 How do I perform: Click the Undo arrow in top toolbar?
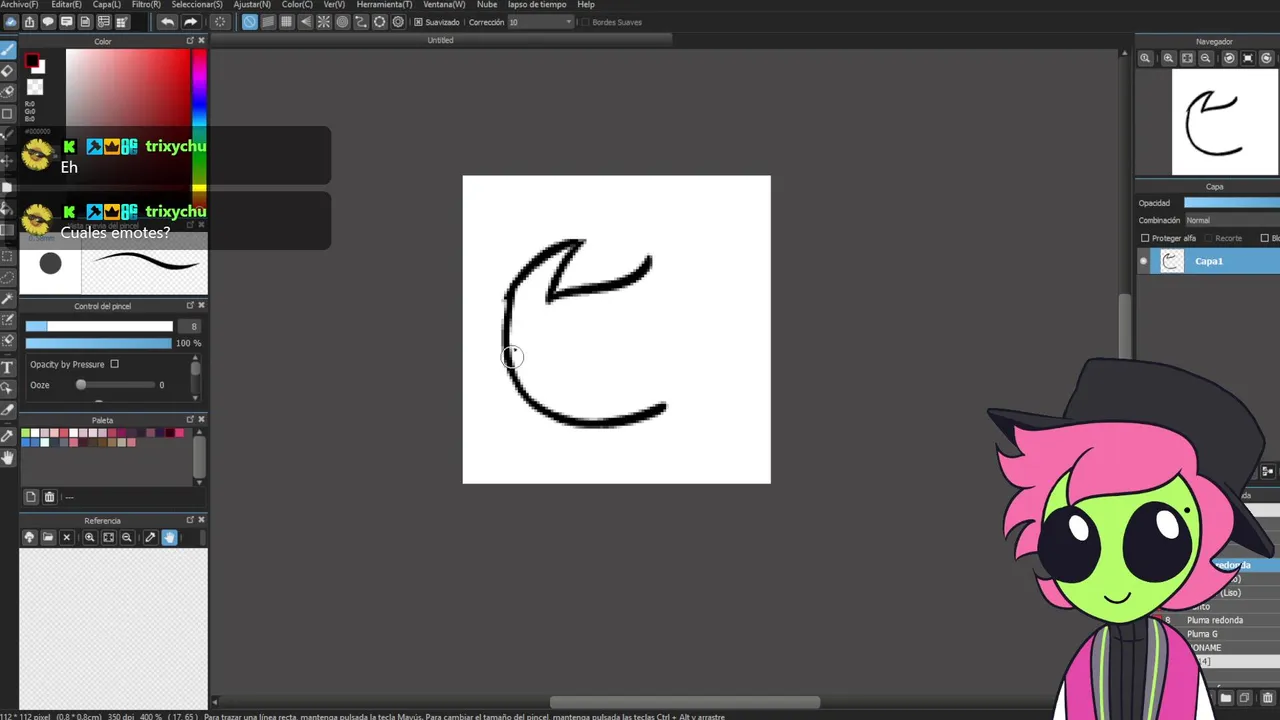point(167,22)
